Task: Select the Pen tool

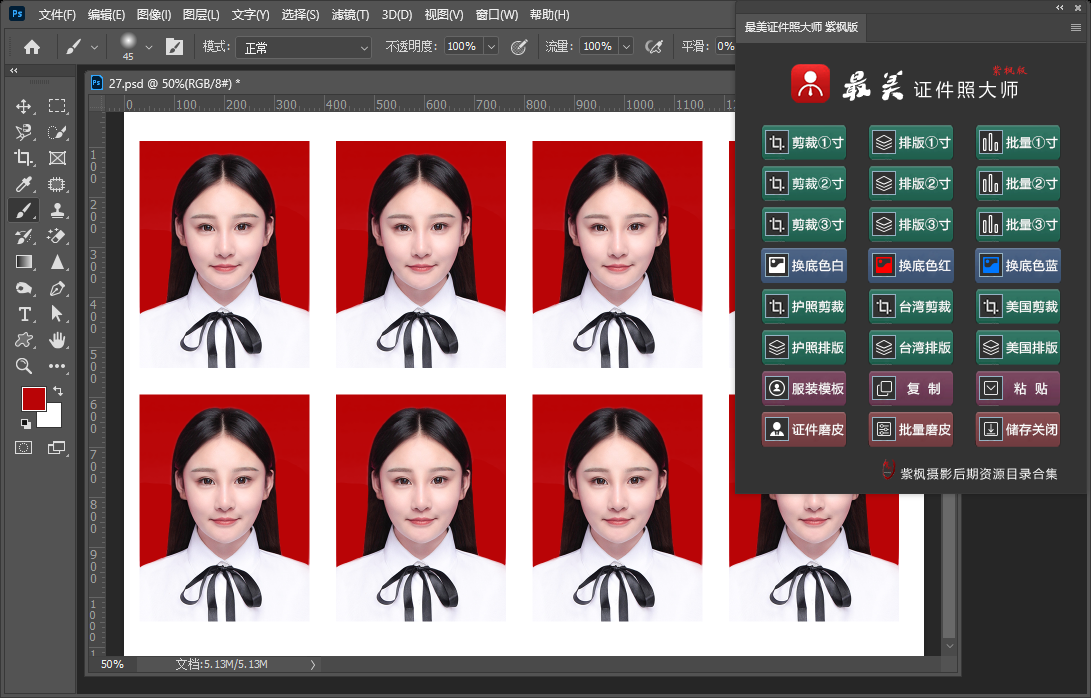Action: (58, 288)
